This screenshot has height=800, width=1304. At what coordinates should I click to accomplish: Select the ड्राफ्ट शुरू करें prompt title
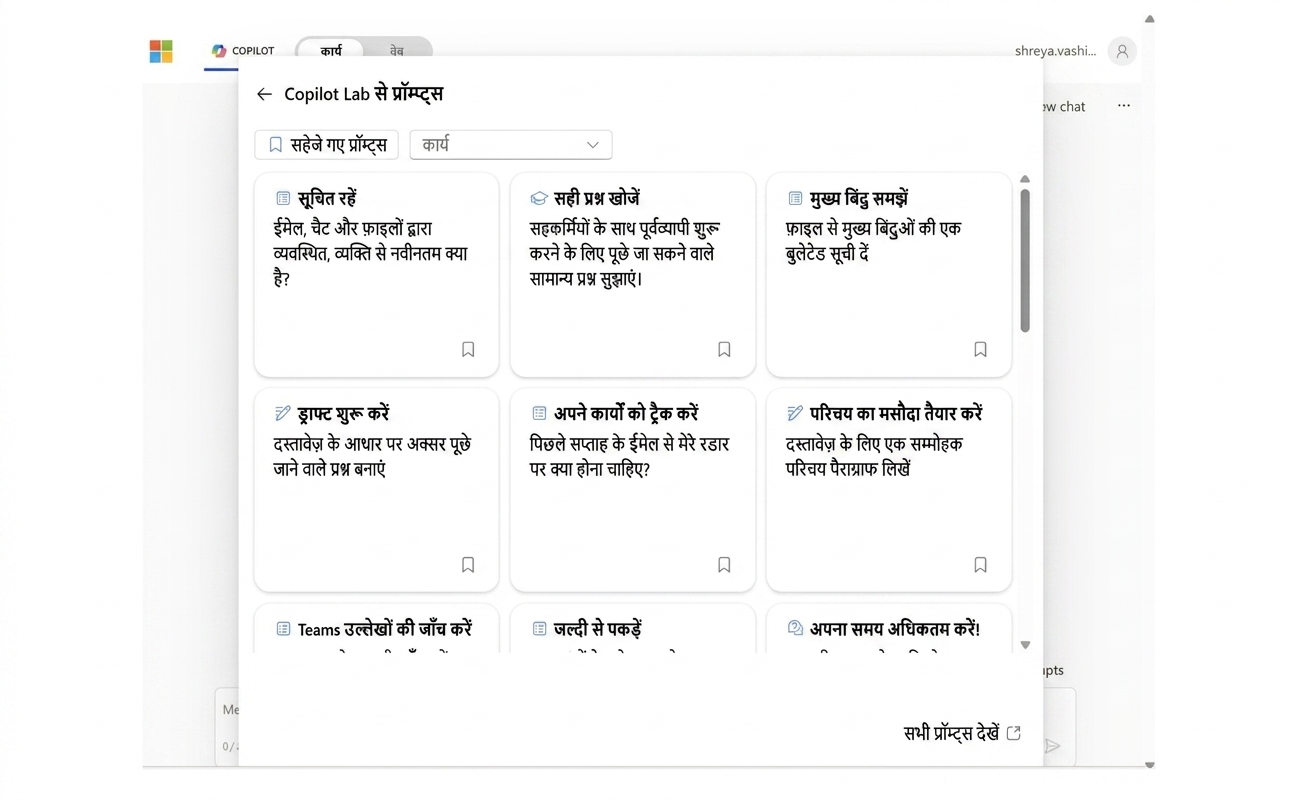click(343, 413)
